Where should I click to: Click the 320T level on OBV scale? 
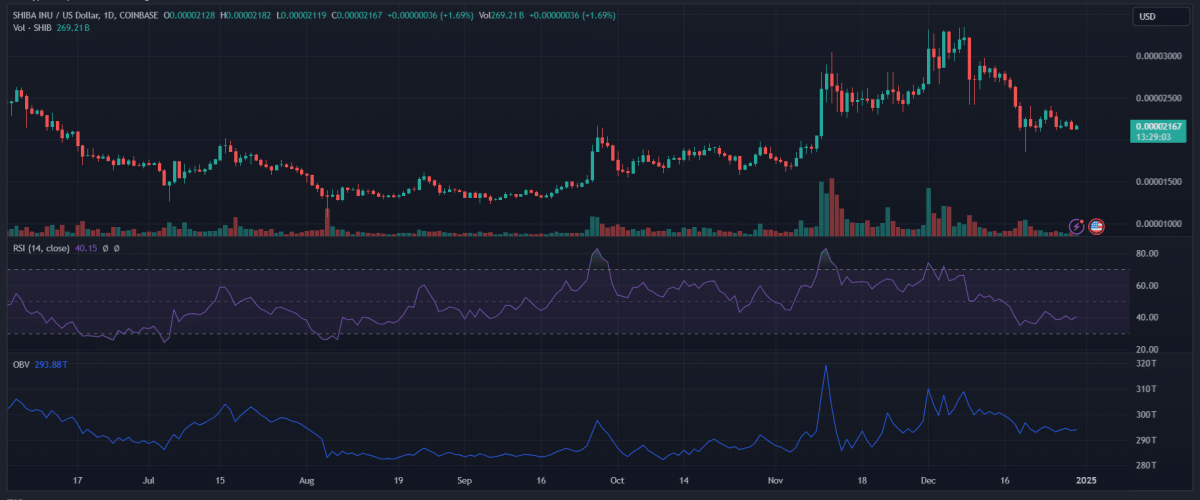(x=1147, y=364)
